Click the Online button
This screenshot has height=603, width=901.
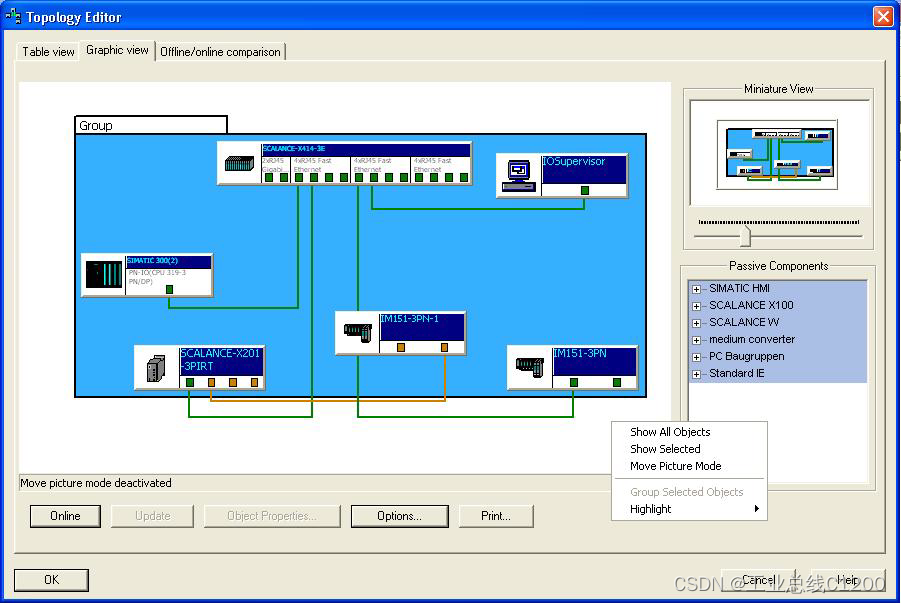[x=65, y=516]
